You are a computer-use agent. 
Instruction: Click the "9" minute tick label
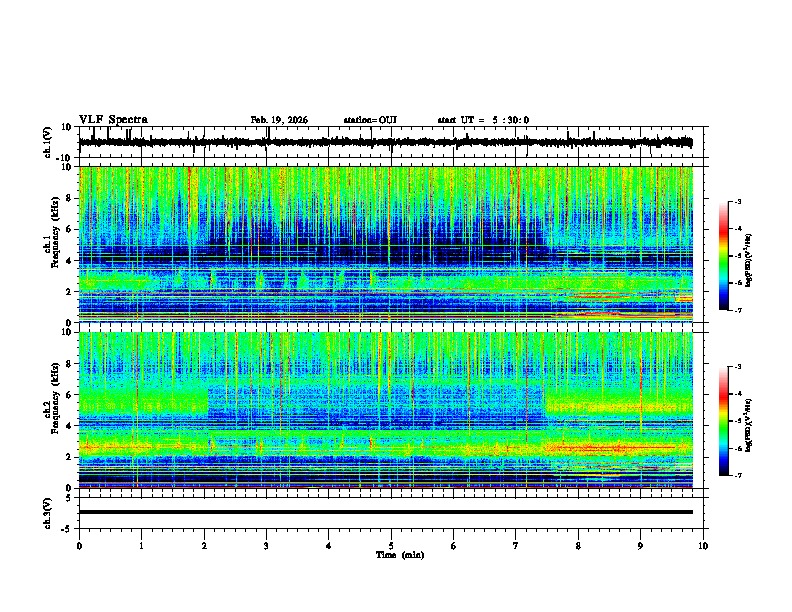click(640, 546)
